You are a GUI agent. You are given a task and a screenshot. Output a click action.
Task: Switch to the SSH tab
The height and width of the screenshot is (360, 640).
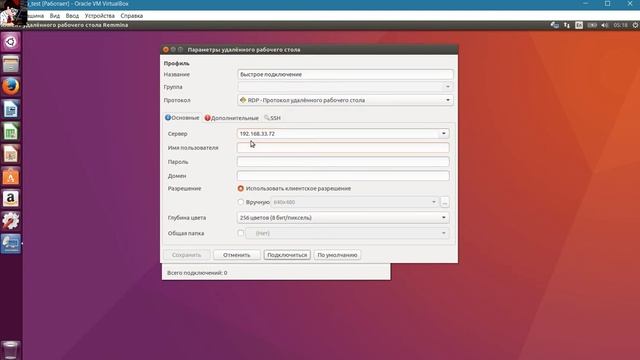pyautogui.click(x=272, y=118)
